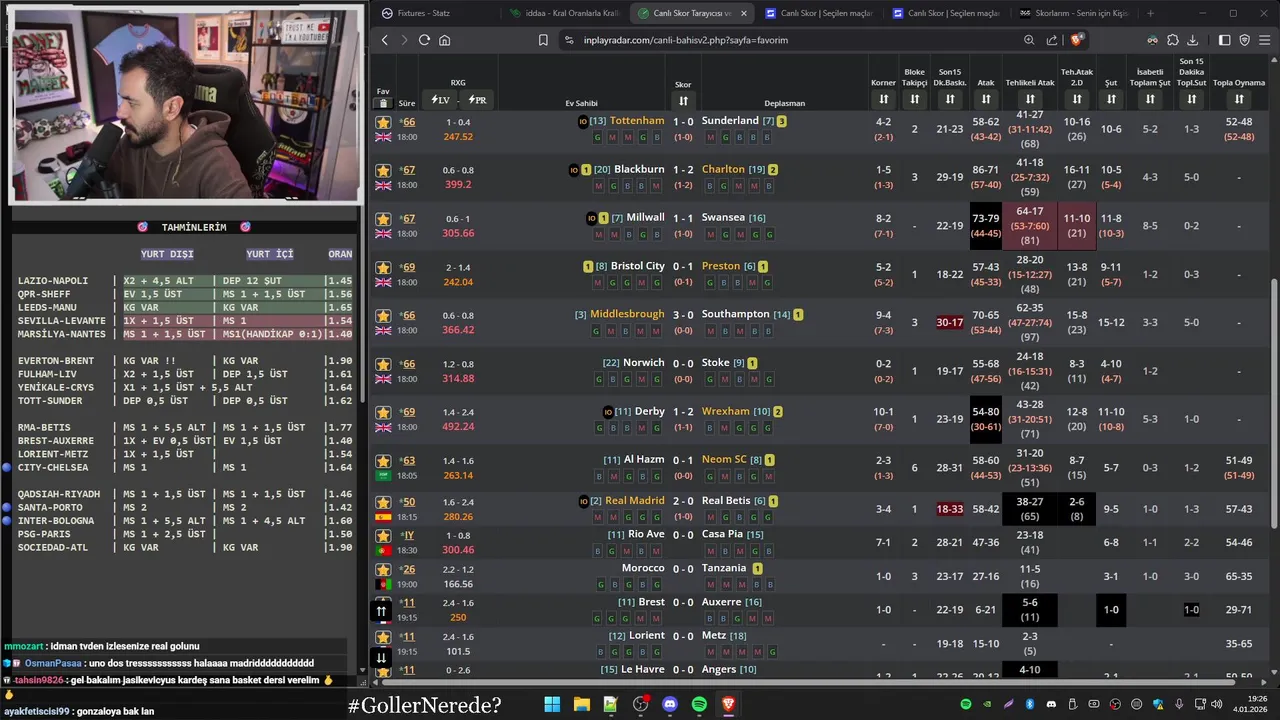Sort the table by Skor

point(683,100)
